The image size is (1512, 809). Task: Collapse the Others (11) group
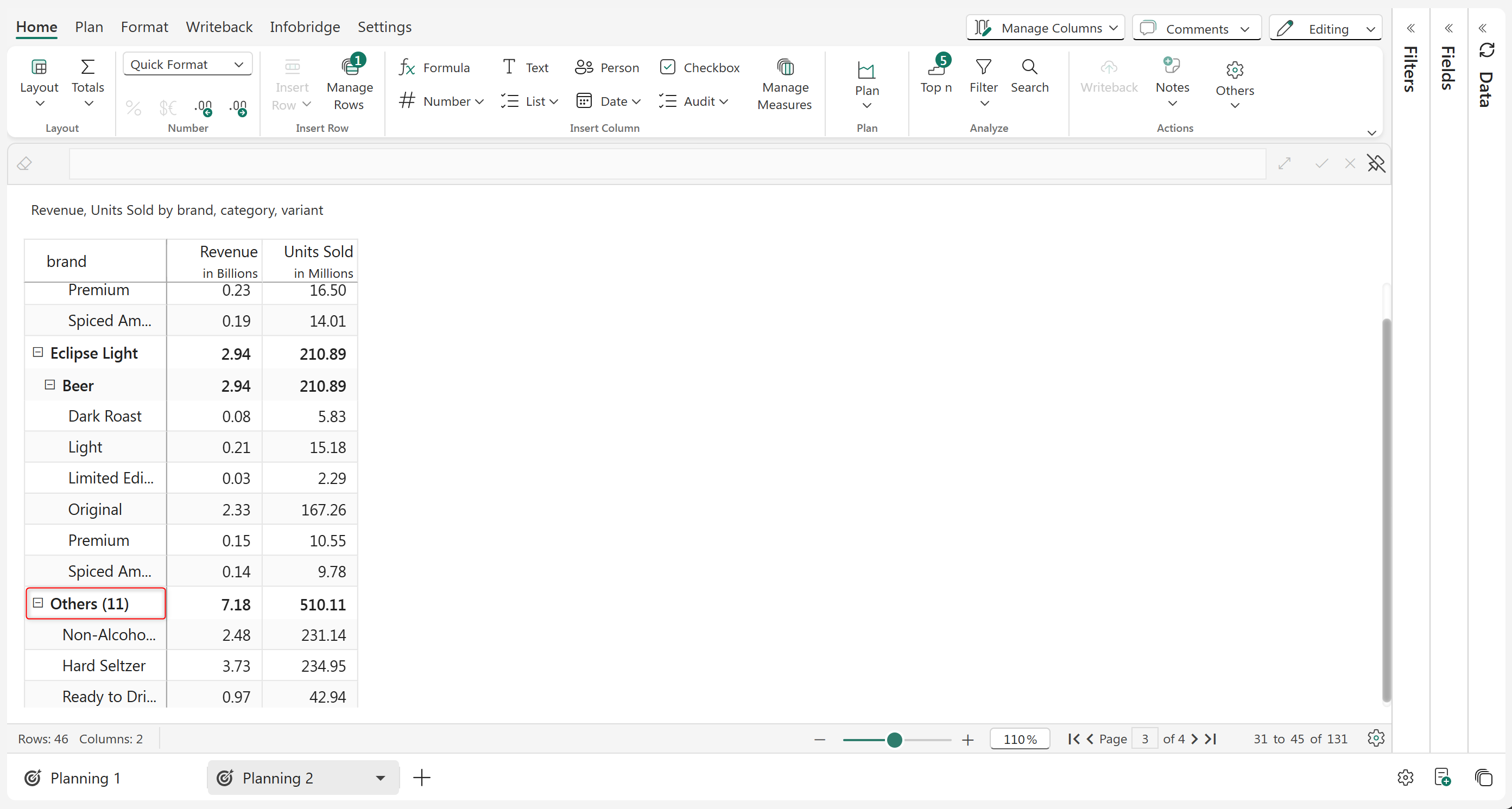(38, 603)
